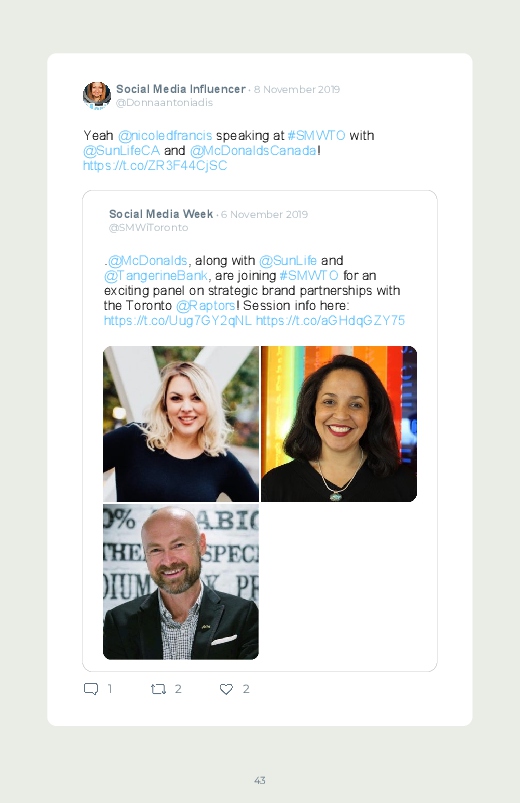
Task: Click the heart like icon
Action: point(226,689)
